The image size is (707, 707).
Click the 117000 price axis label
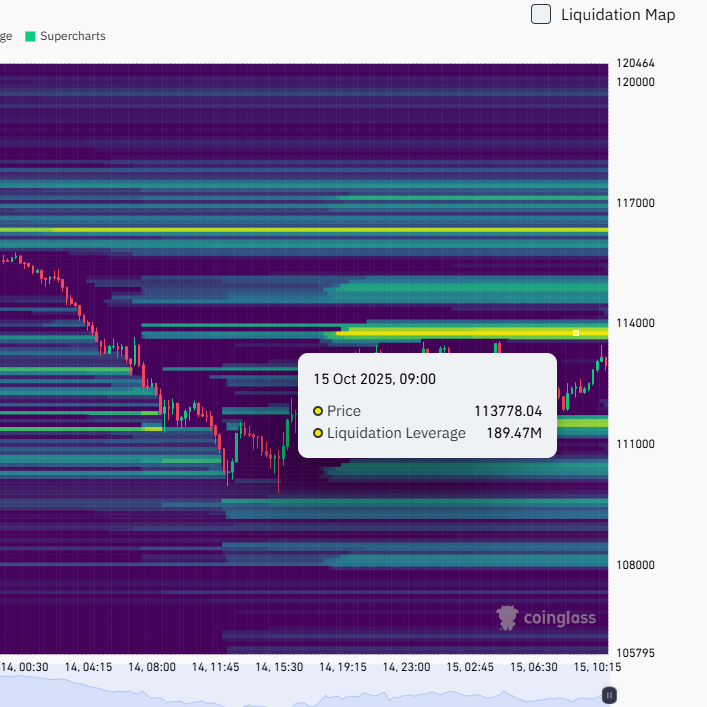click(635, 203)
